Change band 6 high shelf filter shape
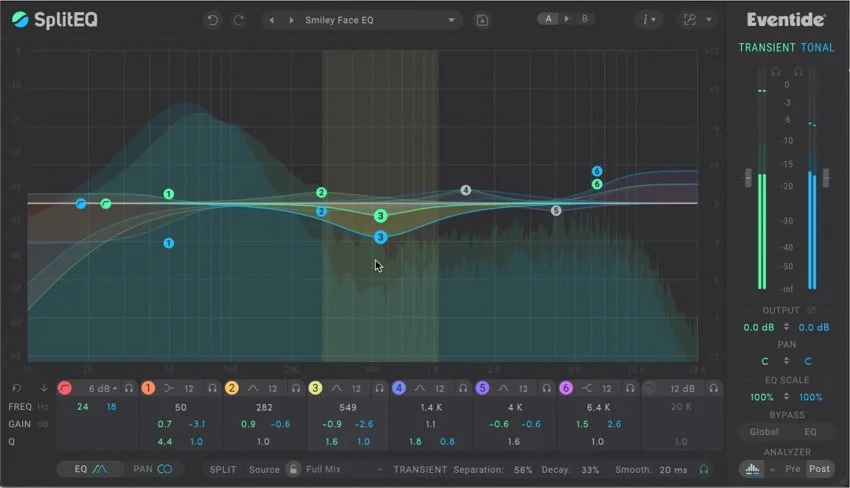This screenshot has height=488, width=850. [x=587, y=388]
